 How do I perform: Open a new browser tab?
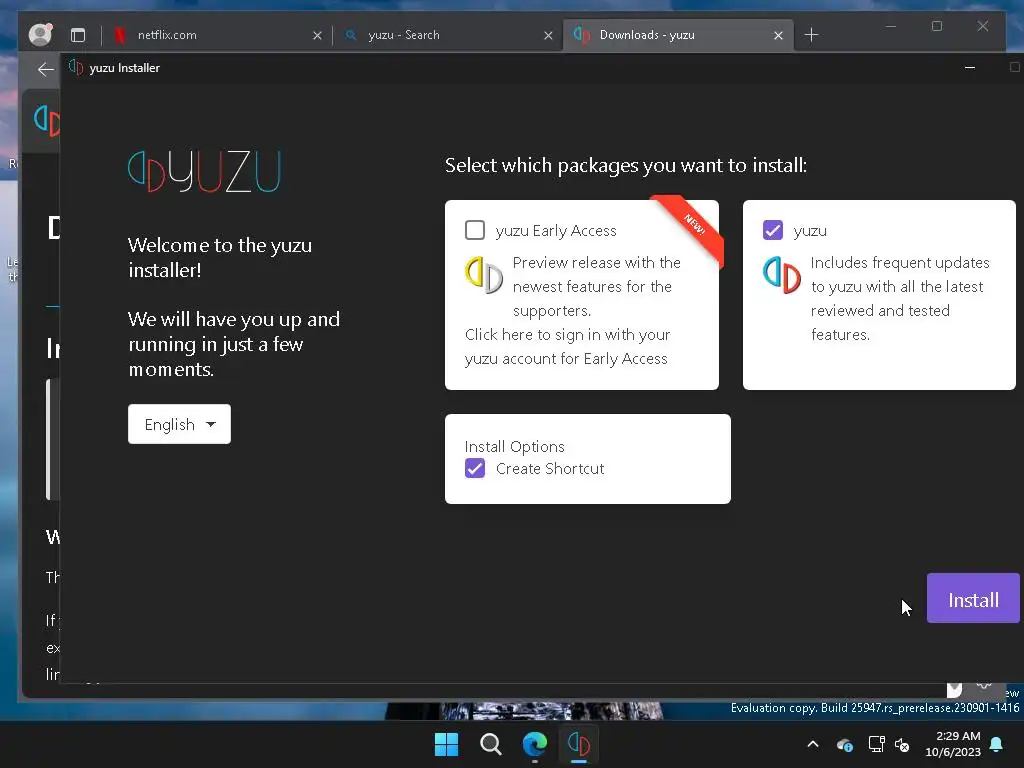tap(812, 35)
